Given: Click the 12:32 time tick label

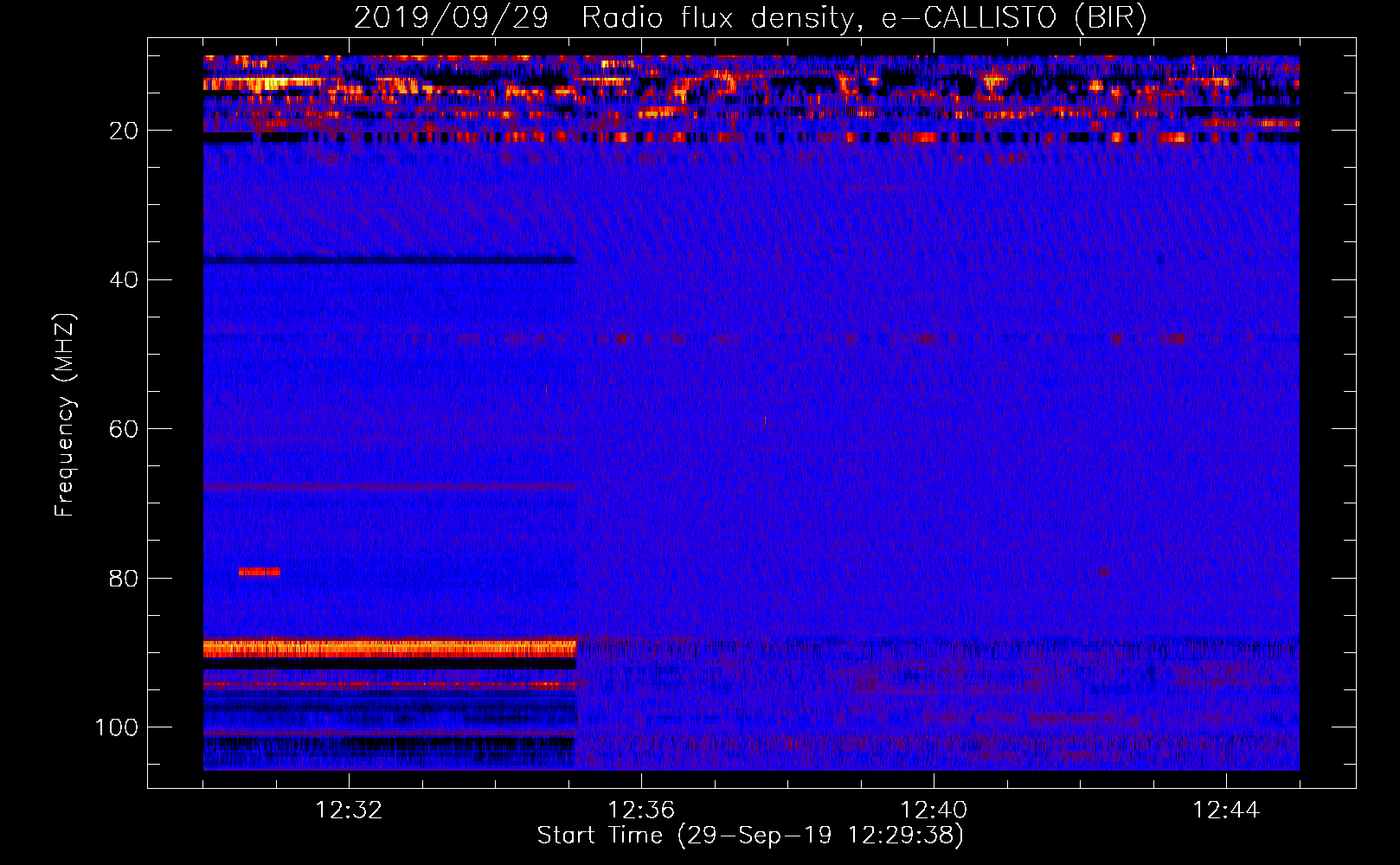Looking at the screenshot, I should point(349,811).
